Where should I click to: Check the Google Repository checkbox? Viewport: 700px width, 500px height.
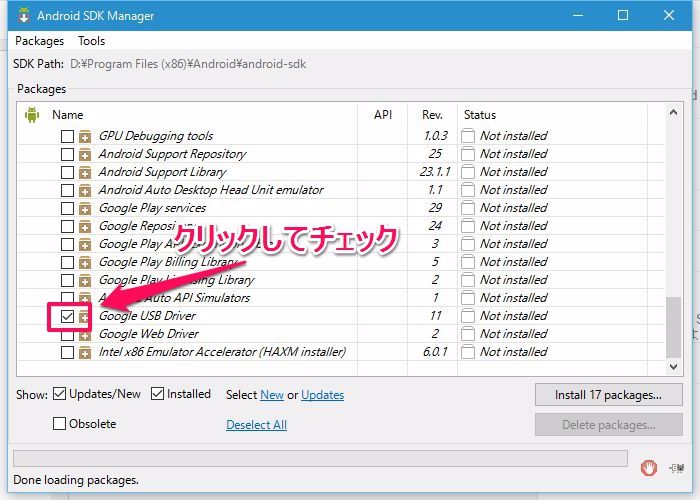(67, 226)
